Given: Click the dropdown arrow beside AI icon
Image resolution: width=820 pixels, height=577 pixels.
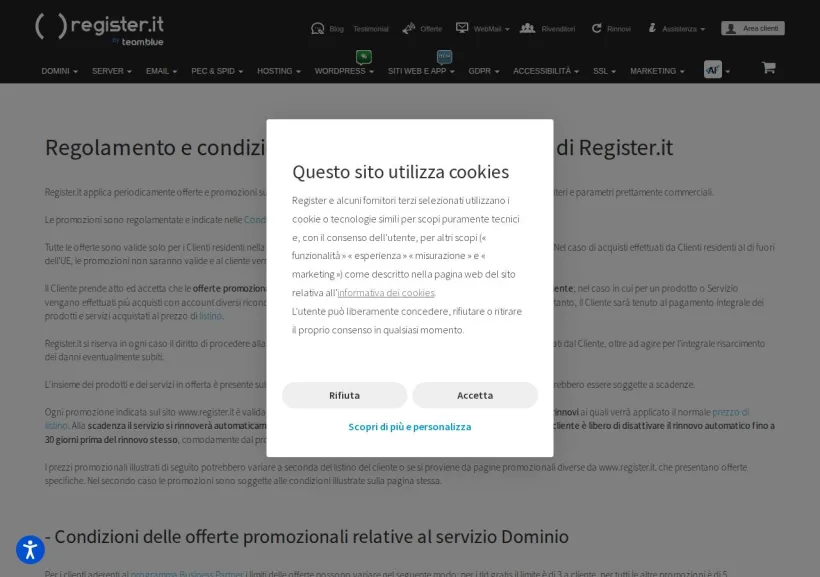Looking at the screenshot, I should coord(727,72).
